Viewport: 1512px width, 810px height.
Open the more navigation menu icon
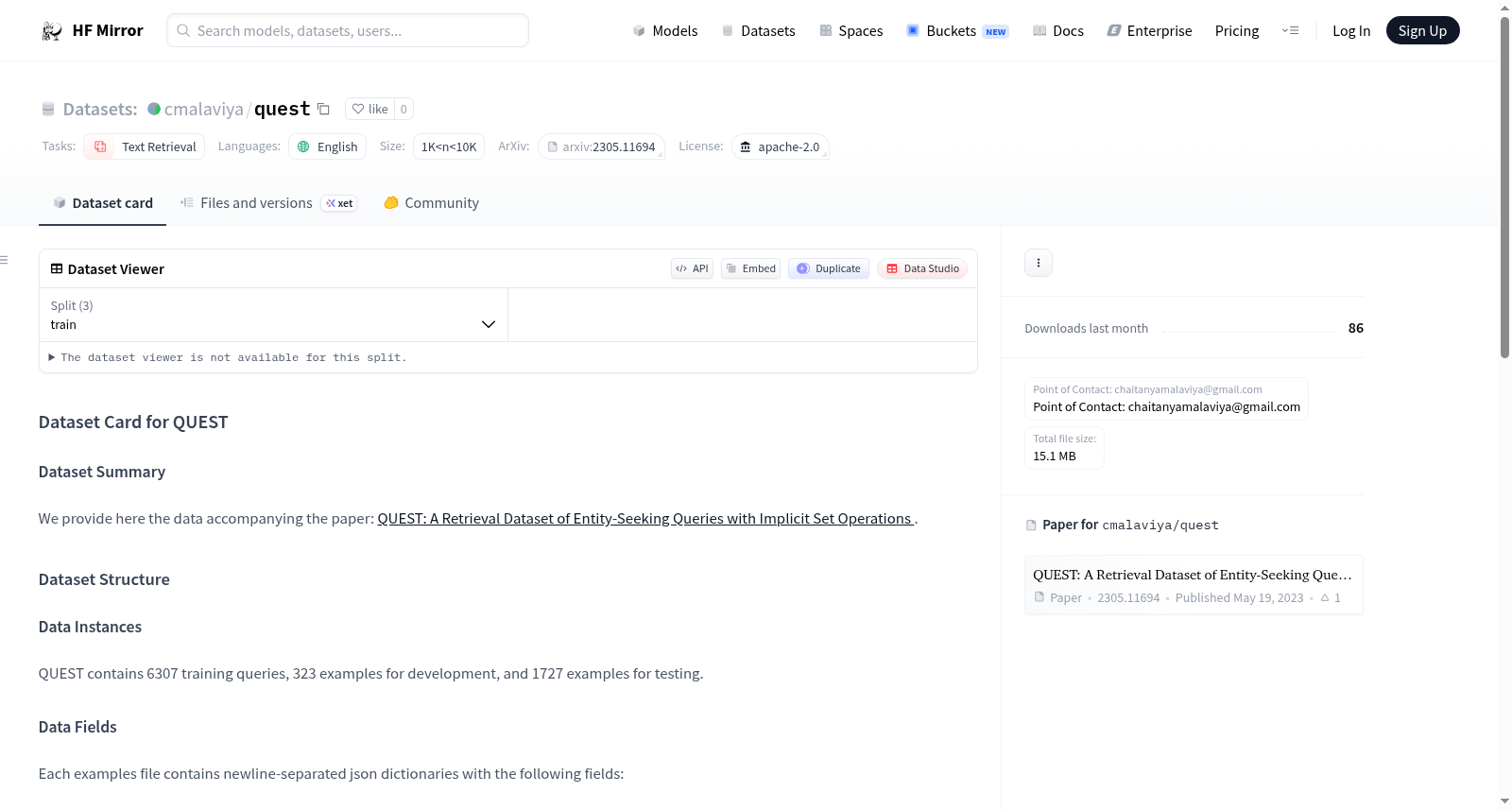[x=1290, y=31]
